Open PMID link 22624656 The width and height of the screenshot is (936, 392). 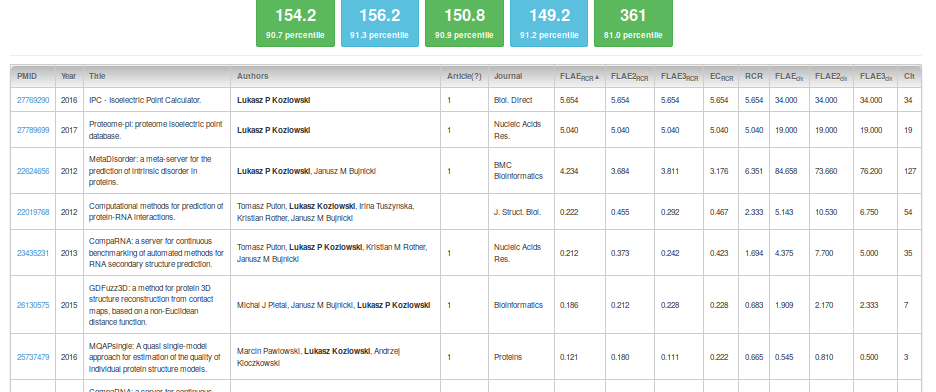tap(33, 171)
